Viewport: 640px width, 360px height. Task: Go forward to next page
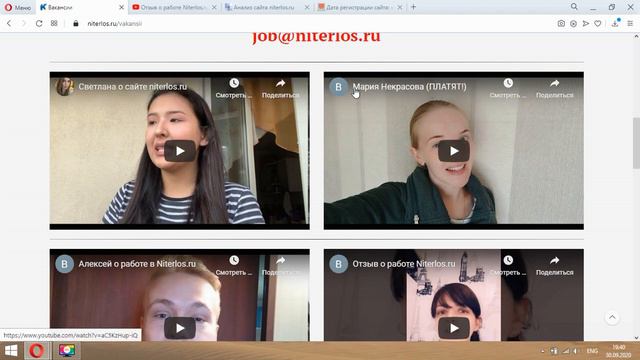click(24, 24)
